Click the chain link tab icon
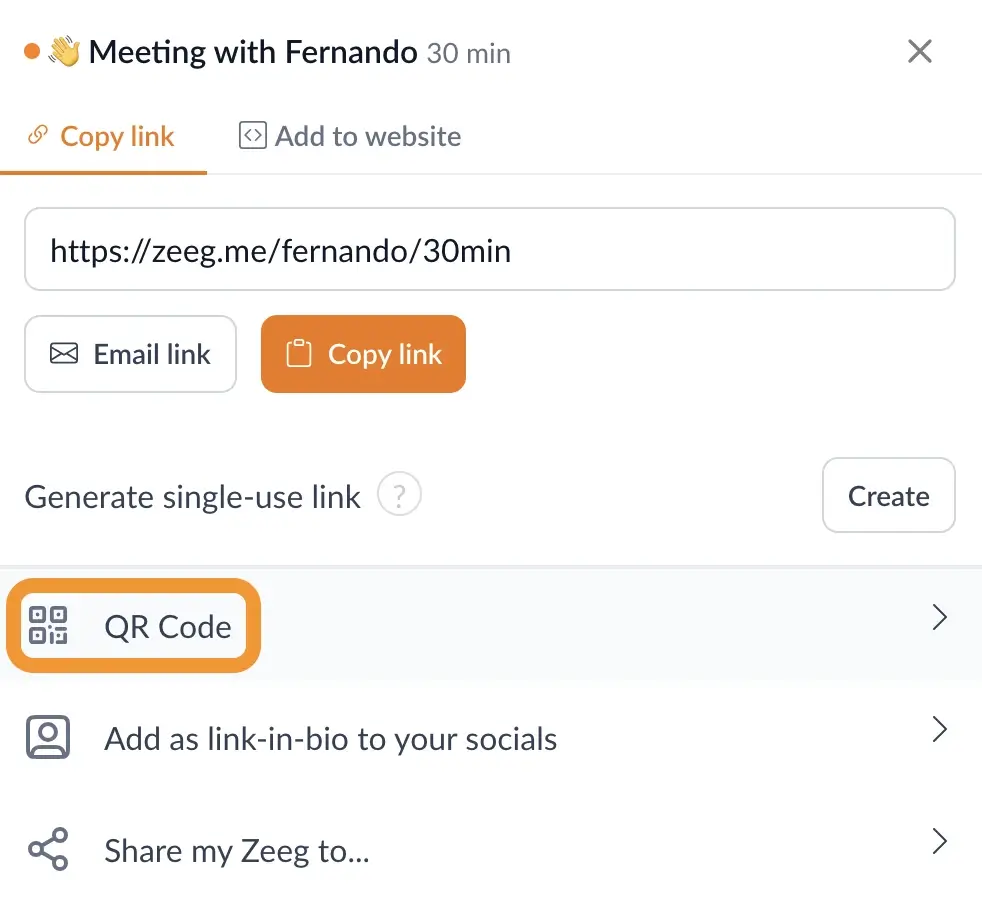This screenshot has height=902, width=982. pyautogui.click(x=38, y=136)
